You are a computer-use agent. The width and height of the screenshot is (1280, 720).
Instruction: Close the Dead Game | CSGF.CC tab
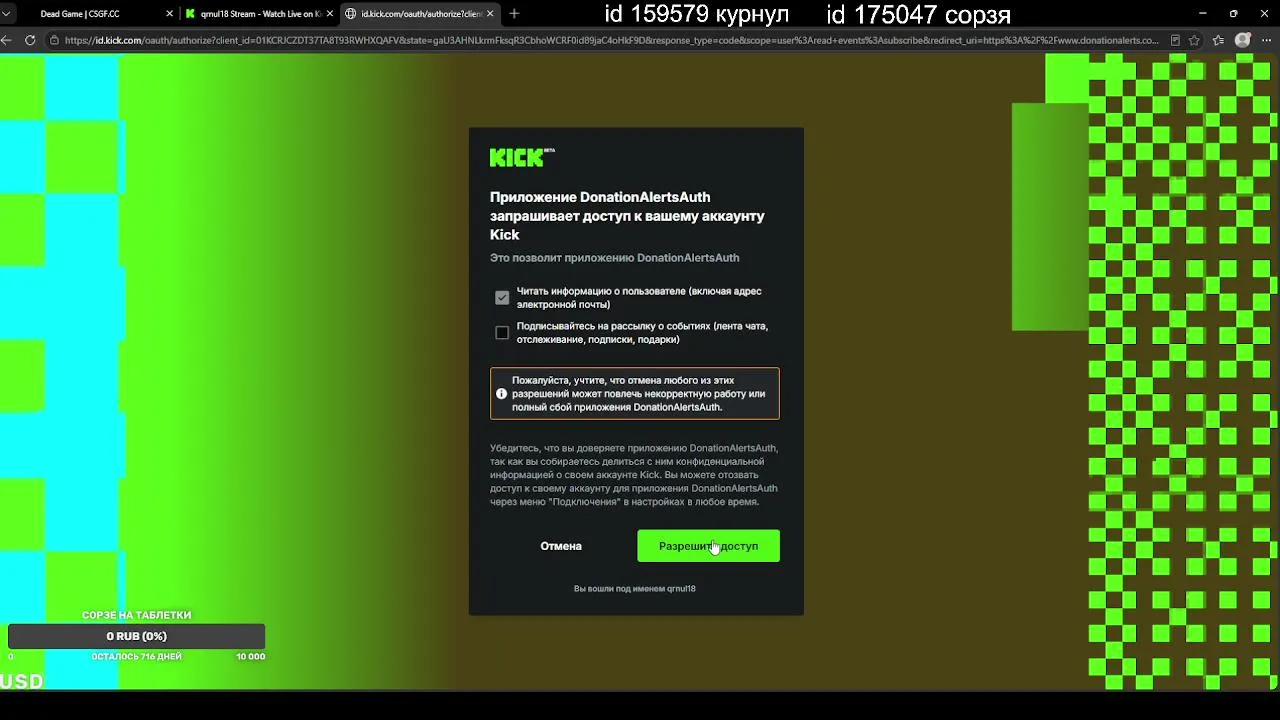170,14
